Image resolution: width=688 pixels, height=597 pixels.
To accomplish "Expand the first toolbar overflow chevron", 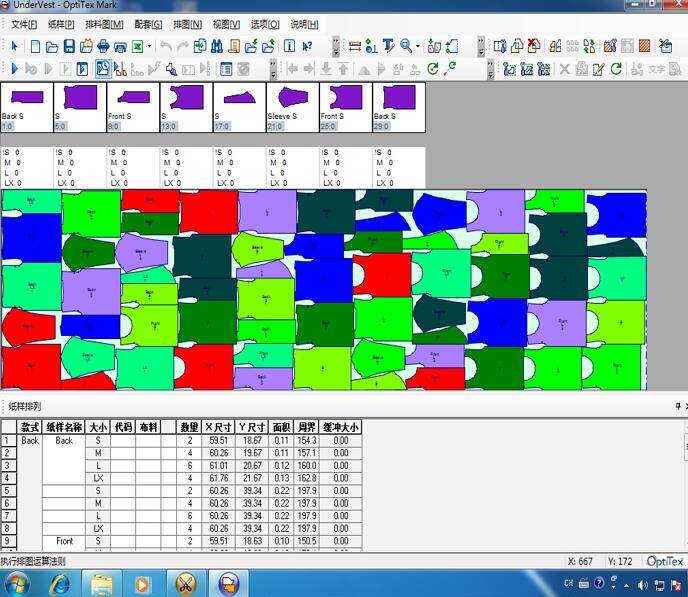I will pyautogui.click(x=336, y=46).
